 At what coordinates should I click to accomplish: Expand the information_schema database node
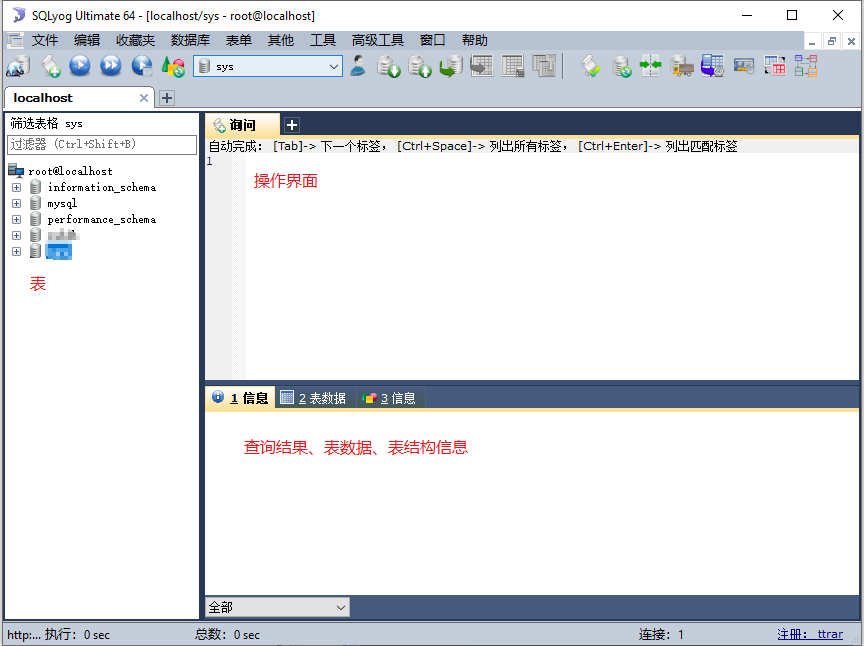(17, 187)
